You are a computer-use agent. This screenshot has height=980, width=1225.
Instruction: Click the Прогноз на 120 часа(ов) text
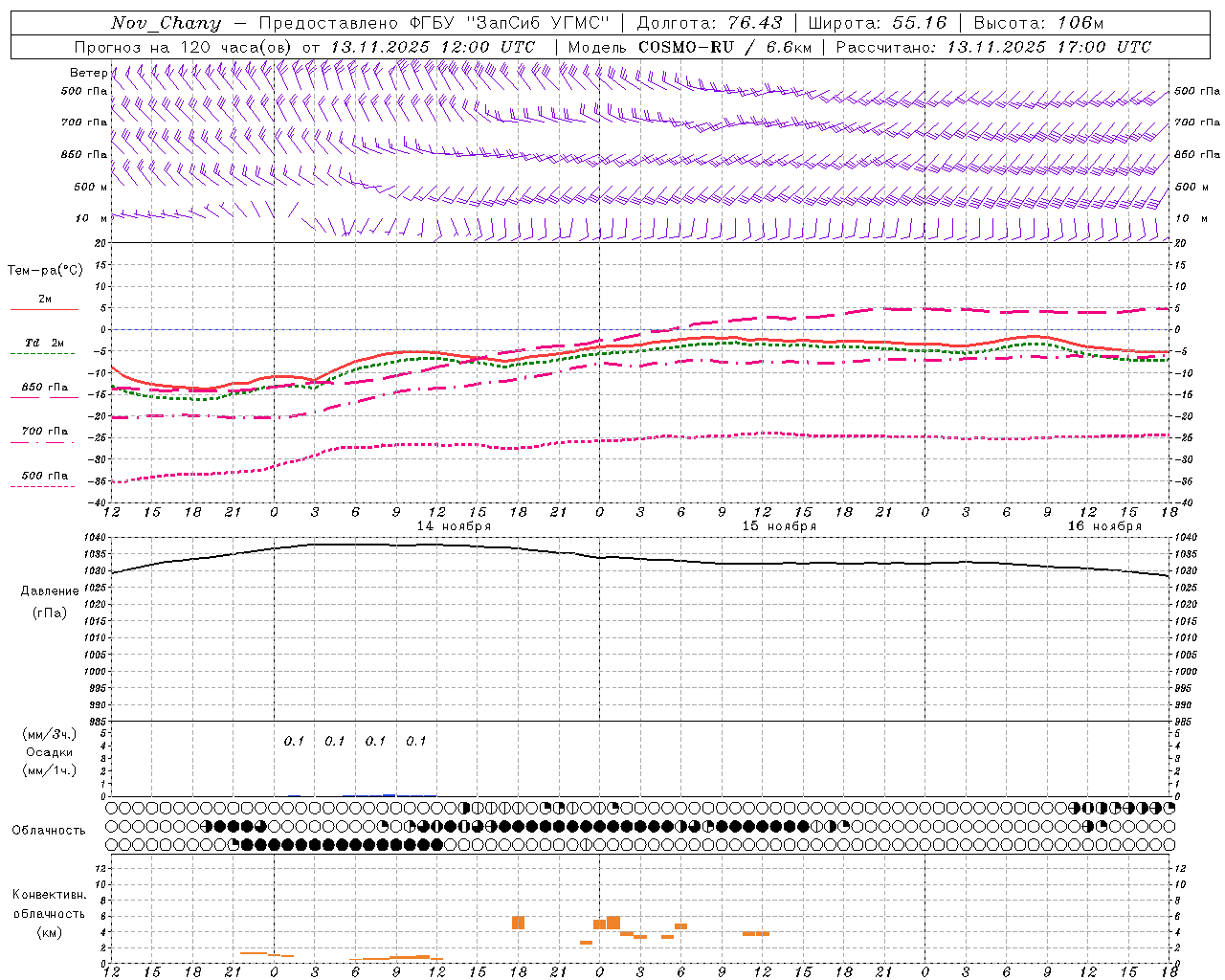[x=185, y=47]
